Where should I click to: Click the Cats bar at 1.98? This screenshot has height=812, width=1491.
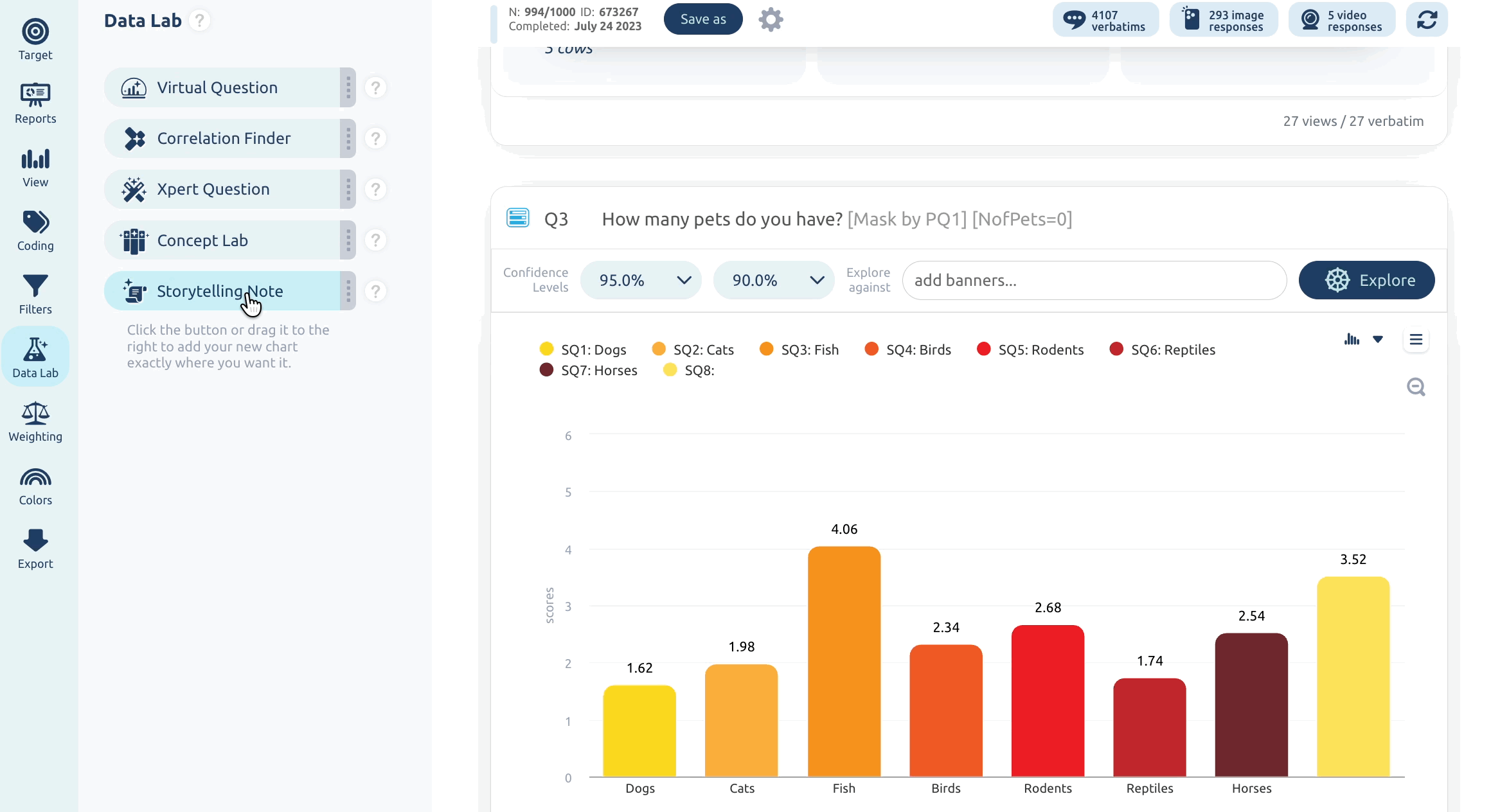[741, 721]
